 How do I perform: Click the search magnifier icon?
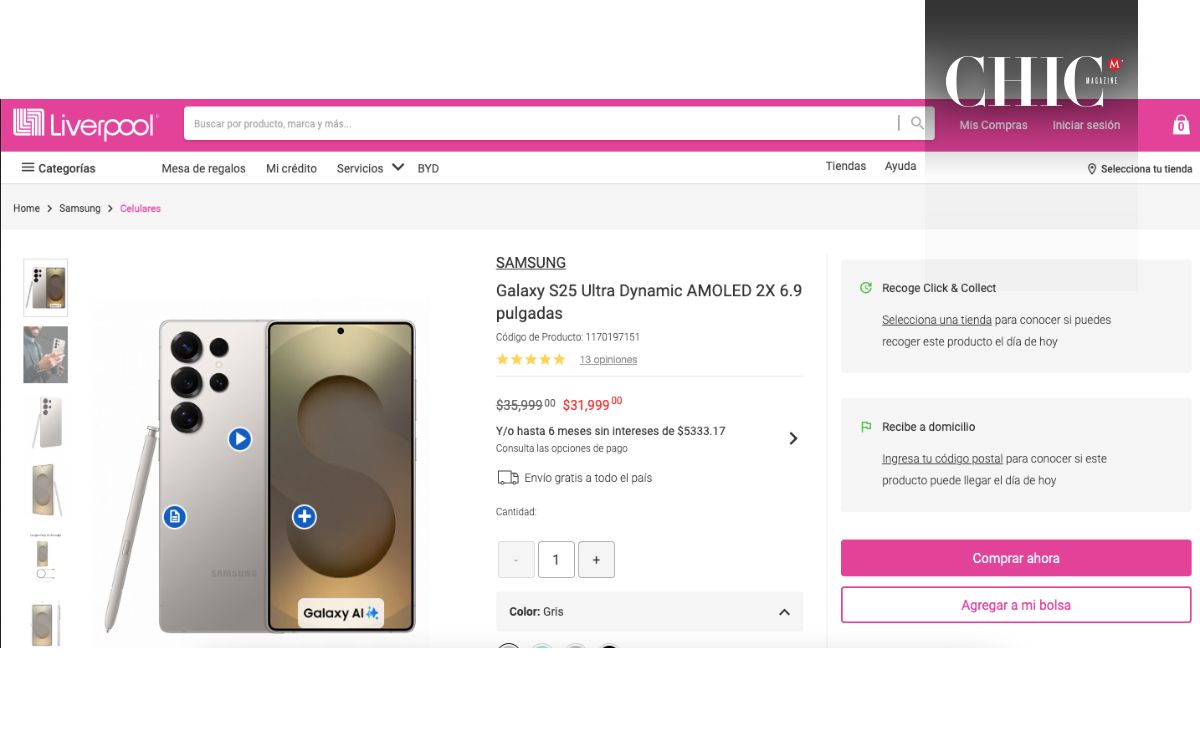pos(917,123)
